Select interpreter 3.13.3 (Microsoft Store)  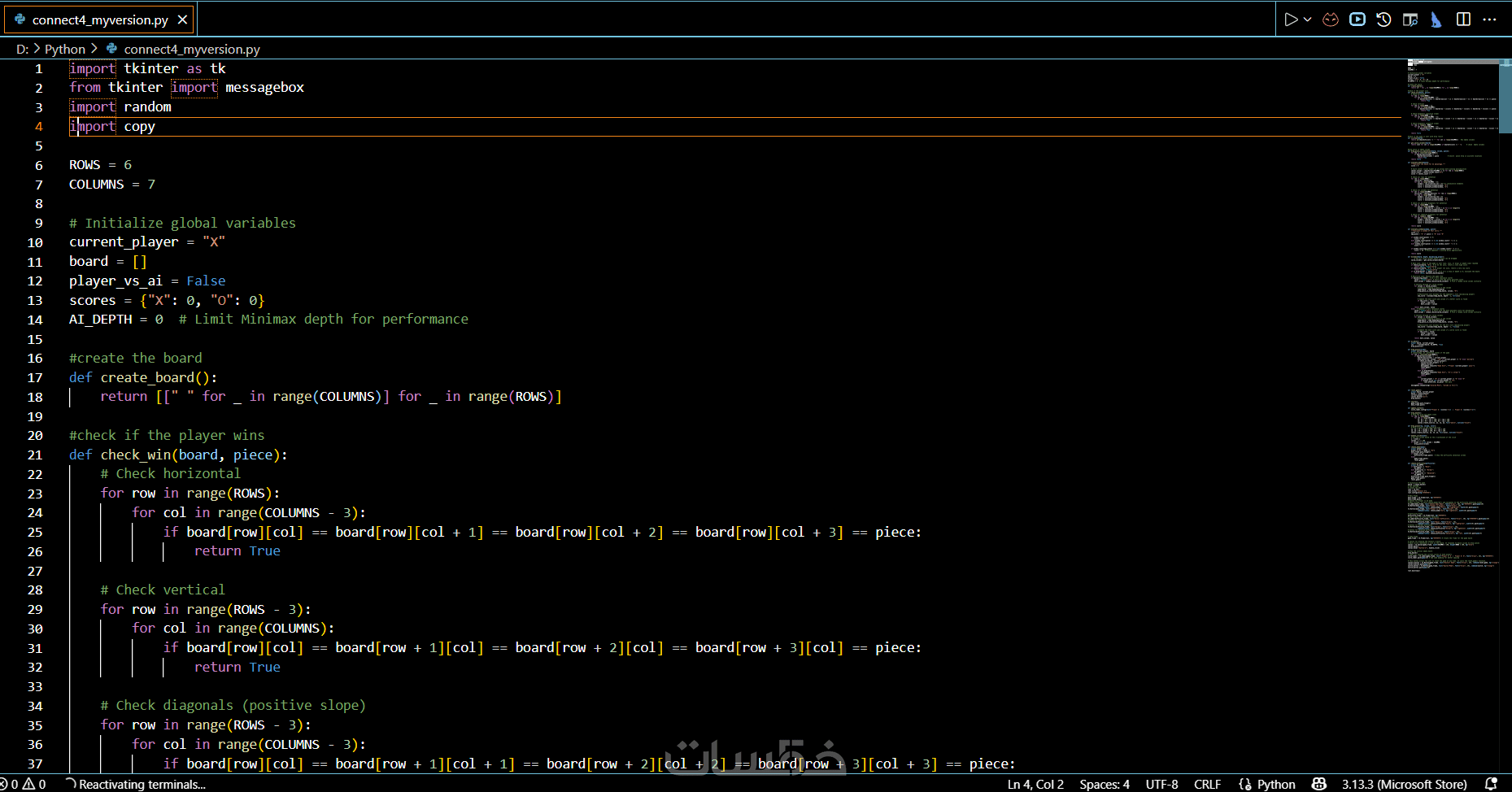[1405, 784]
